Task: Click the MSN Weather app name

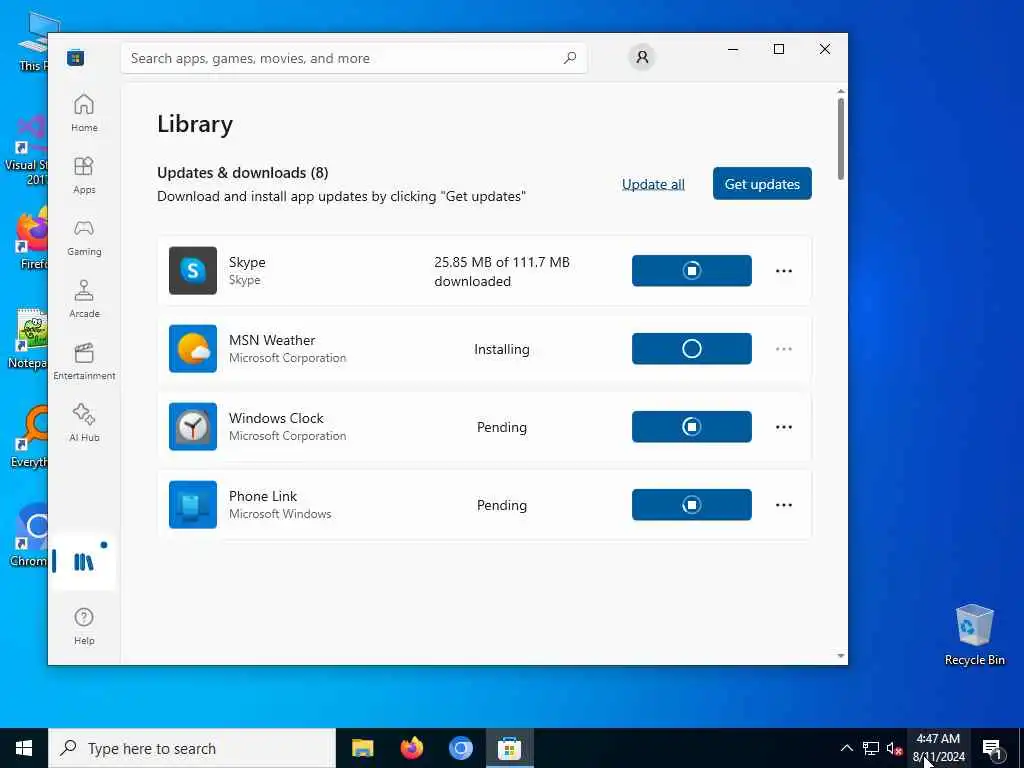Action: click(x=272, y=340)
